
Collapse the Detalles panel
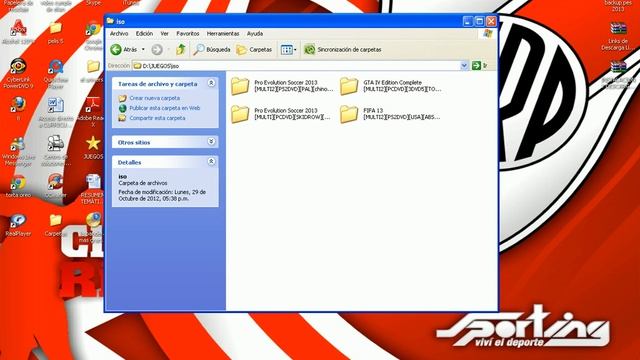pyautogui.click(x=211, y=162)
